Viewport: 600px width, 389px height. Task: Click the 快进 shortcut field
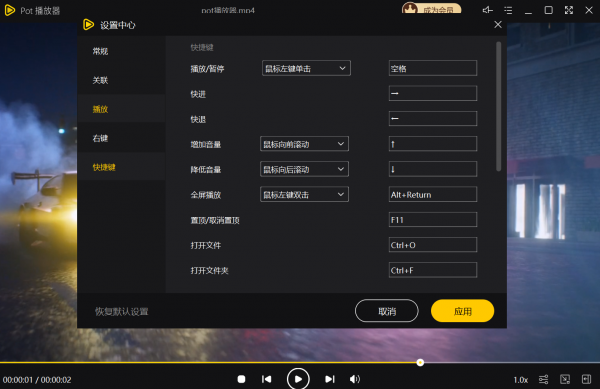pyautogui.click(x=433, y=93)
